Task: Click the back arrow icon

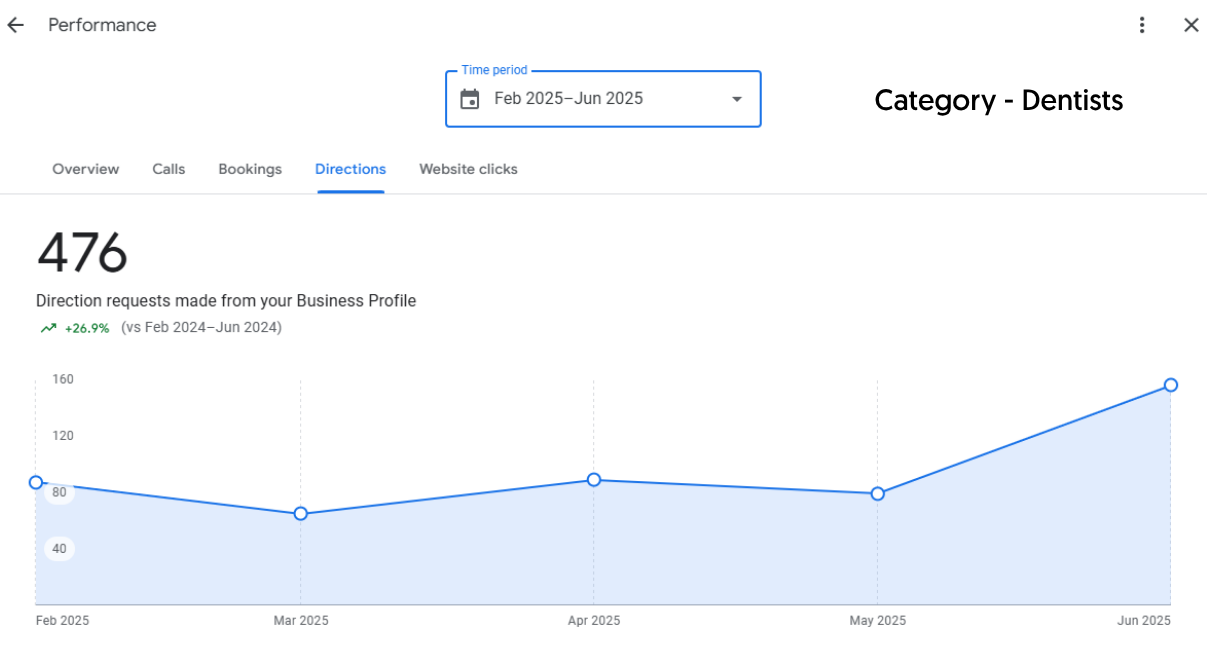Action: pyautogui.click(x=15, y=25)
